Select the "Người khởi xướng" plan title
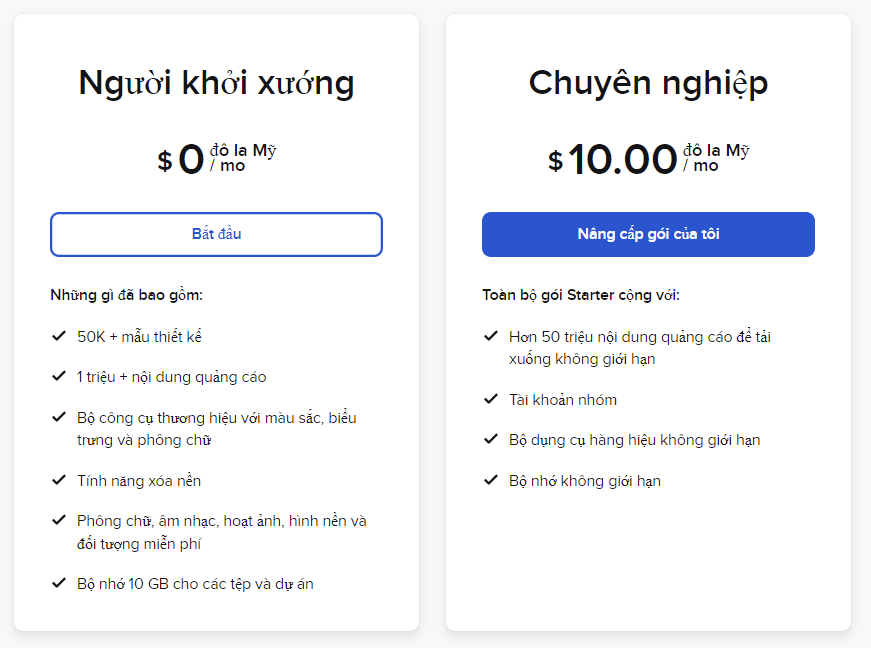 (216, 83)
